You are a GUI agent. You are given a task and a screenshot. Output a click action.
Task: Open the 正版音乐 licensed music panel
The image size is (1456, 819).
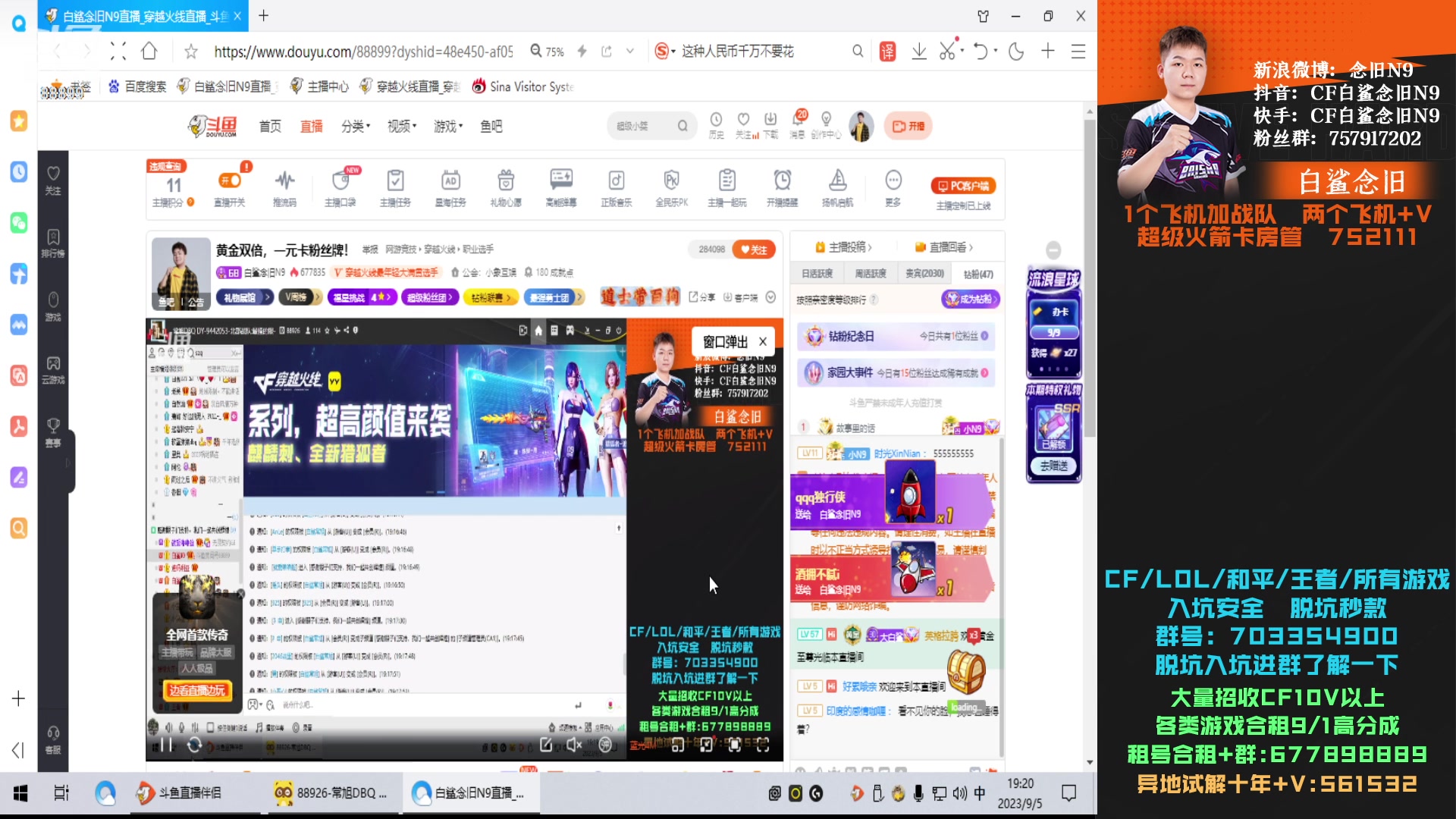(616, 186)
